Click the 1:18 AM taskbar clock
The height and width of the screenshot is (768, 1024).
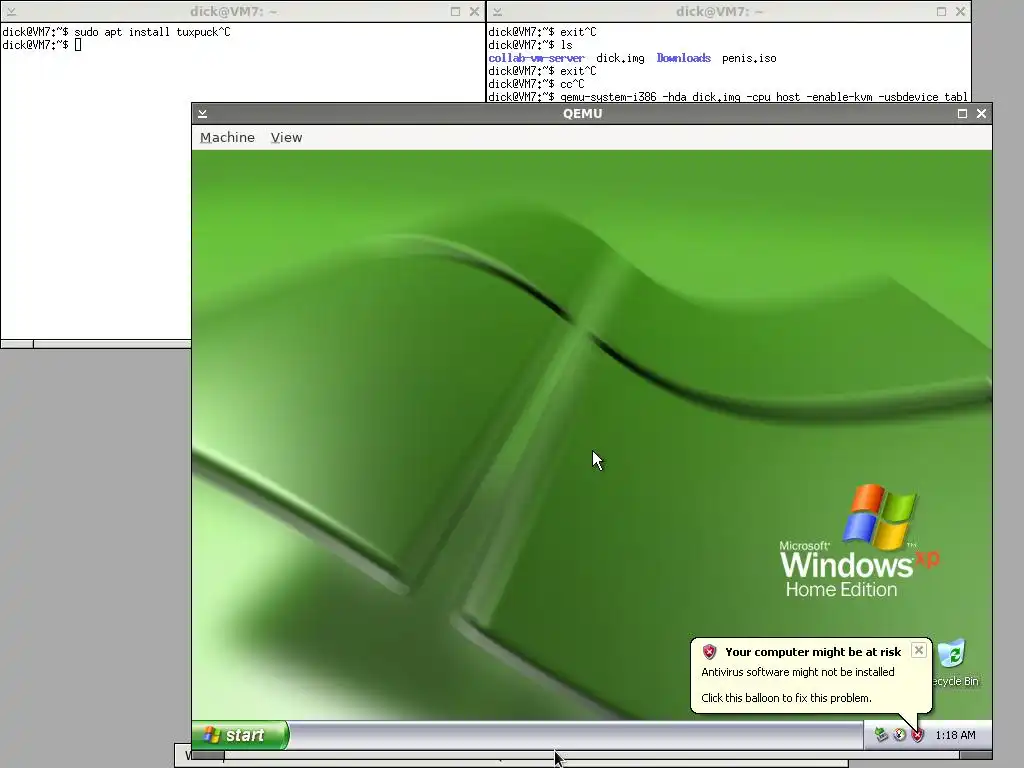[955, 735]
